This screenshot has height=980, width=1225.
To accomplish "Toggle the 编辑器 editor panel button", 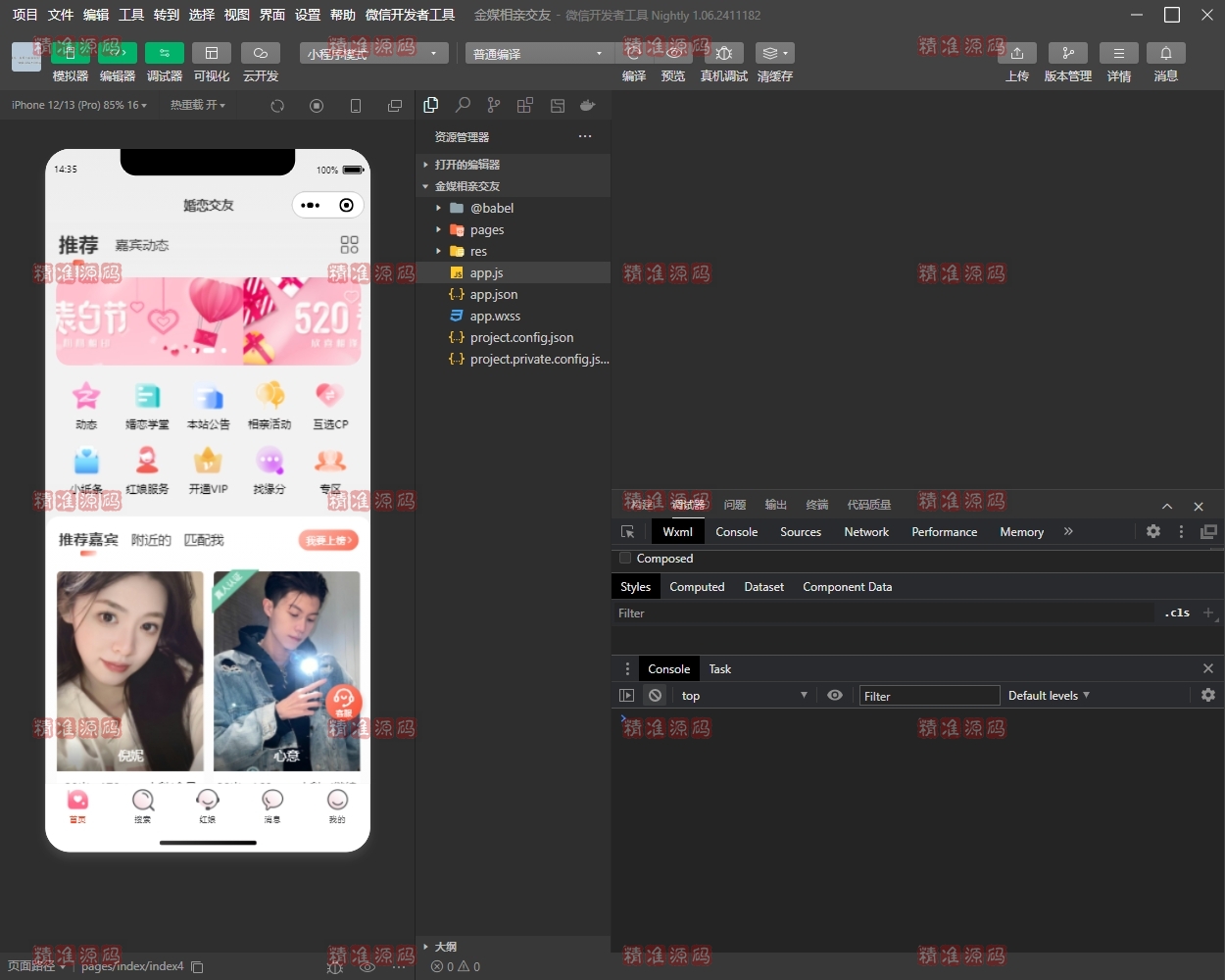I will point(117,53).
